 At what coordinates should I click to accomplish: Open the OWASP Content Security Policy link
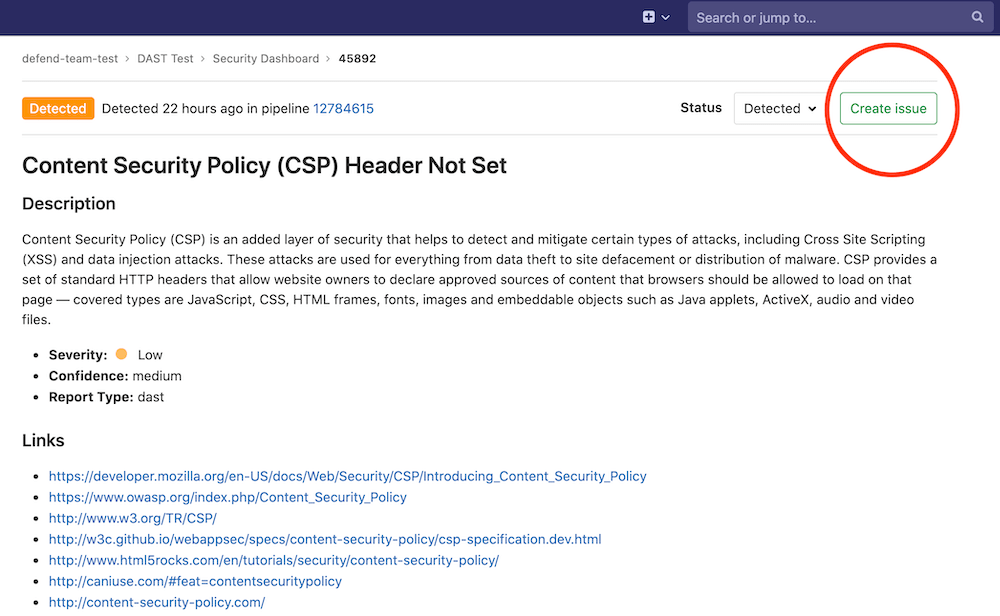click(x=227, y=497)
